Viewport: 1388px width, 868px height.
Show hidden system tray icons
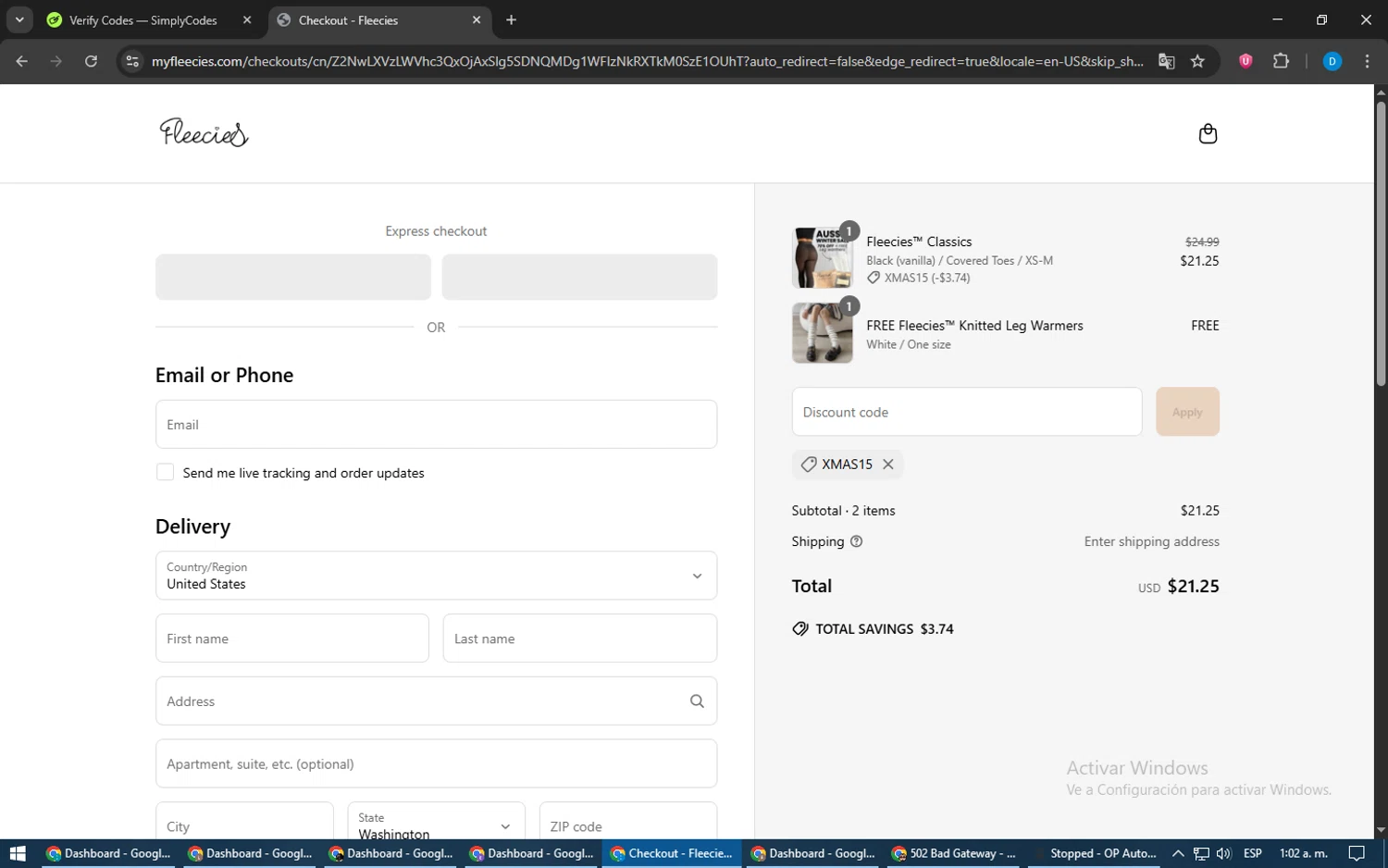pyautogui.click(x=1178, y=853)
